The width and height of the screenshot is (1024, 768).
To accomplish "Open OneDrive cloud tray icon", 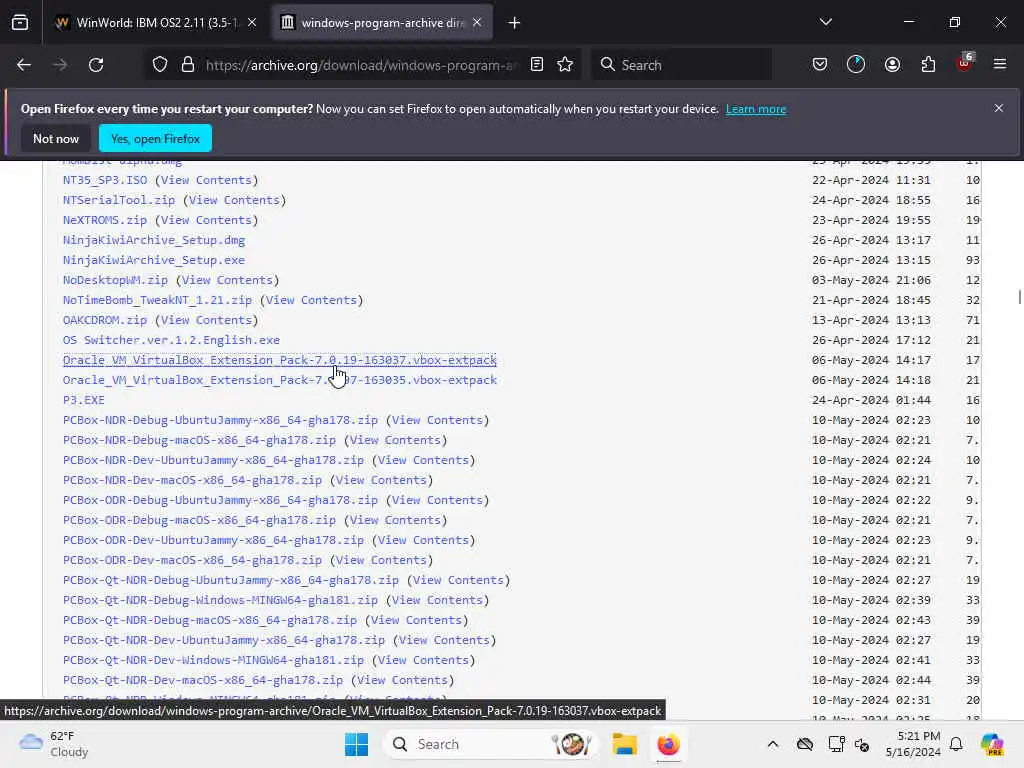I will coord(805,744).
